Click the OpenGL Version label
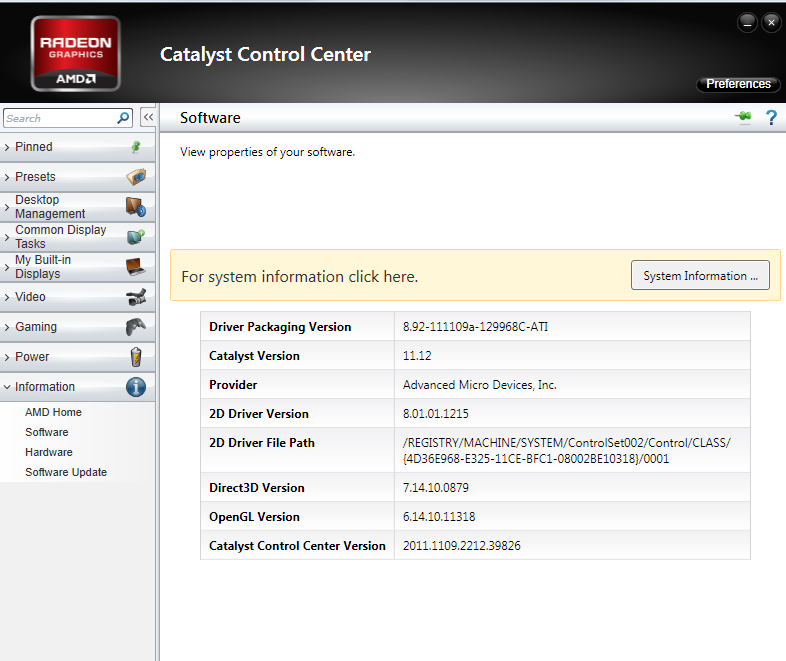The height and width of the screenshot is (661, 786). [254, 517]
